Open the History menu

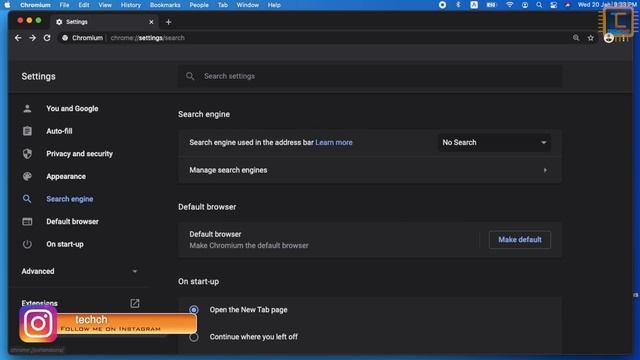pos(131,5)
